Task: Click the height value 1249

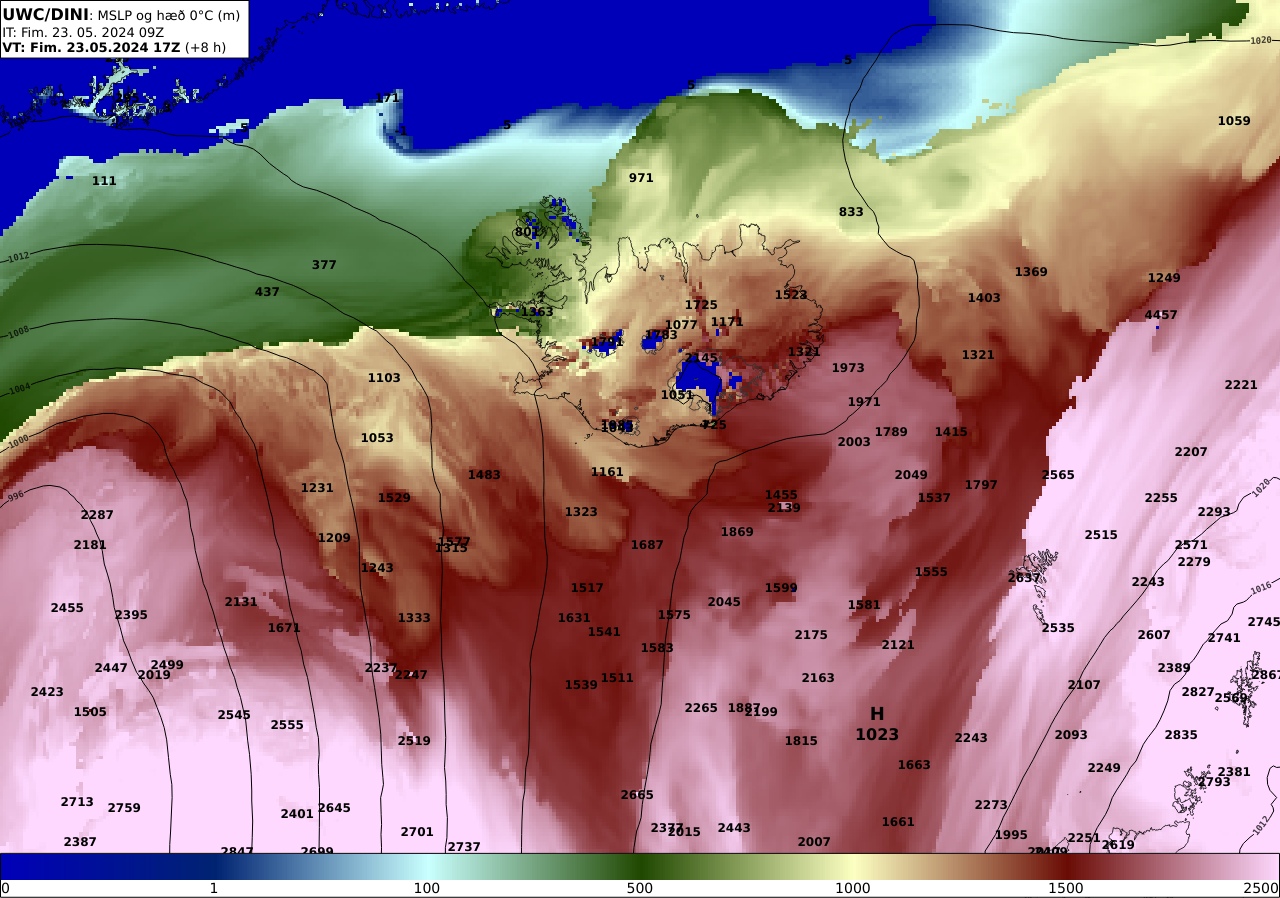Action: coord(1164,278)
